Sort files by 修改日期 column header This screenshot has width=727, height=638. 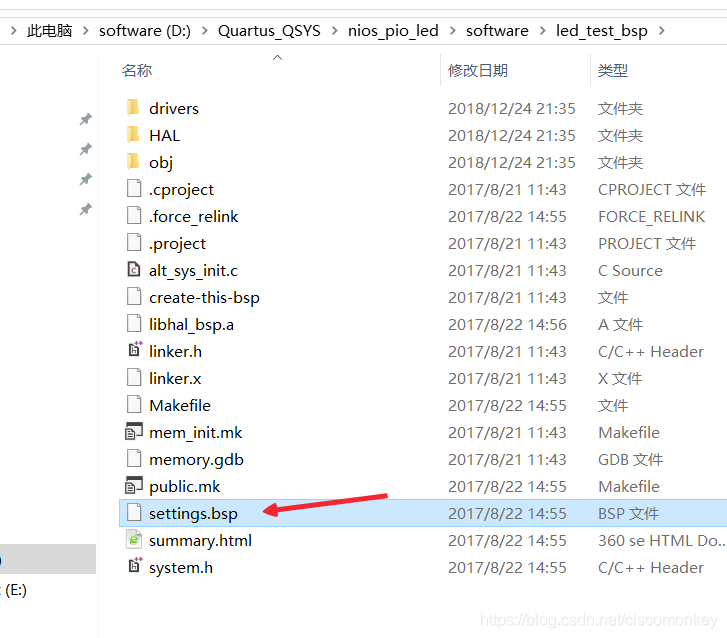point(478,70)
